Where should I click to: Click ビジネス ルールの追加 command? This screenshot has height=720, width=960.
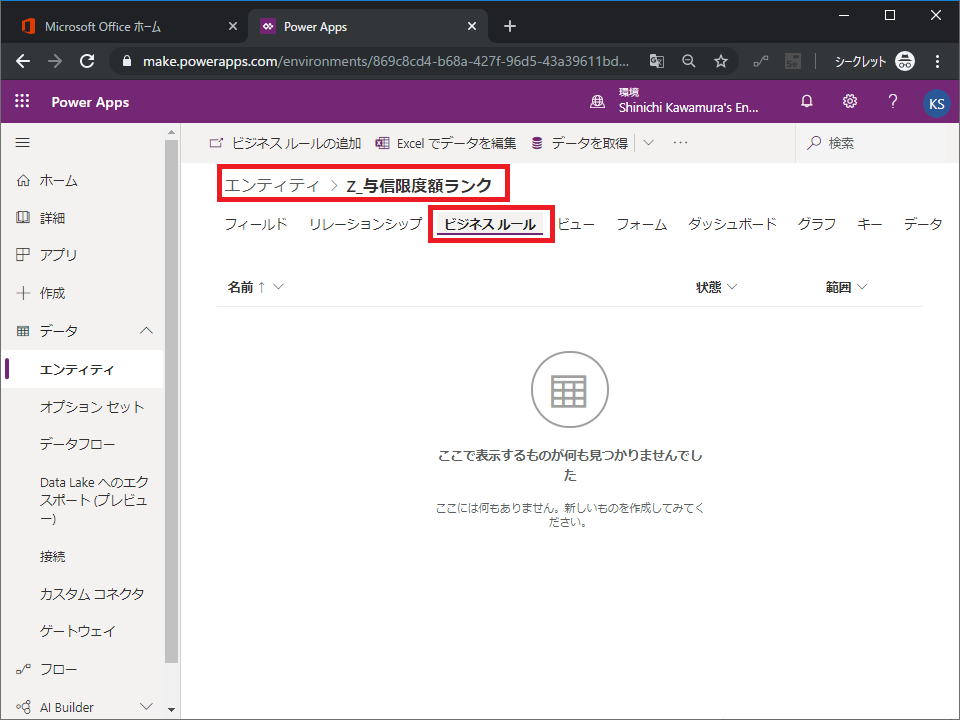click(286, 143)
